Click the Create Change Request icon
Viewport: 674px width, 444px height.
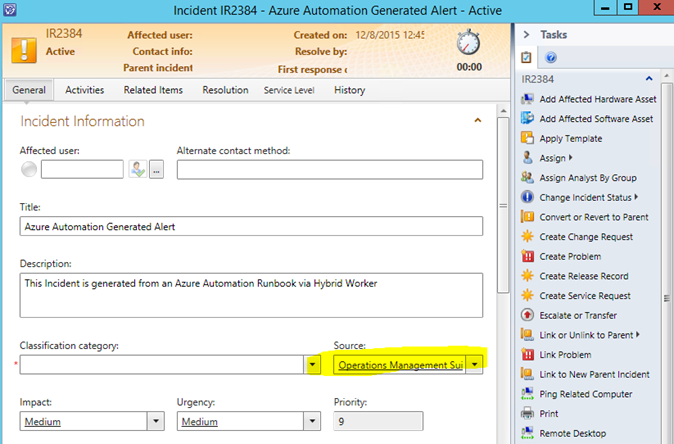click(x=528, y=237)
